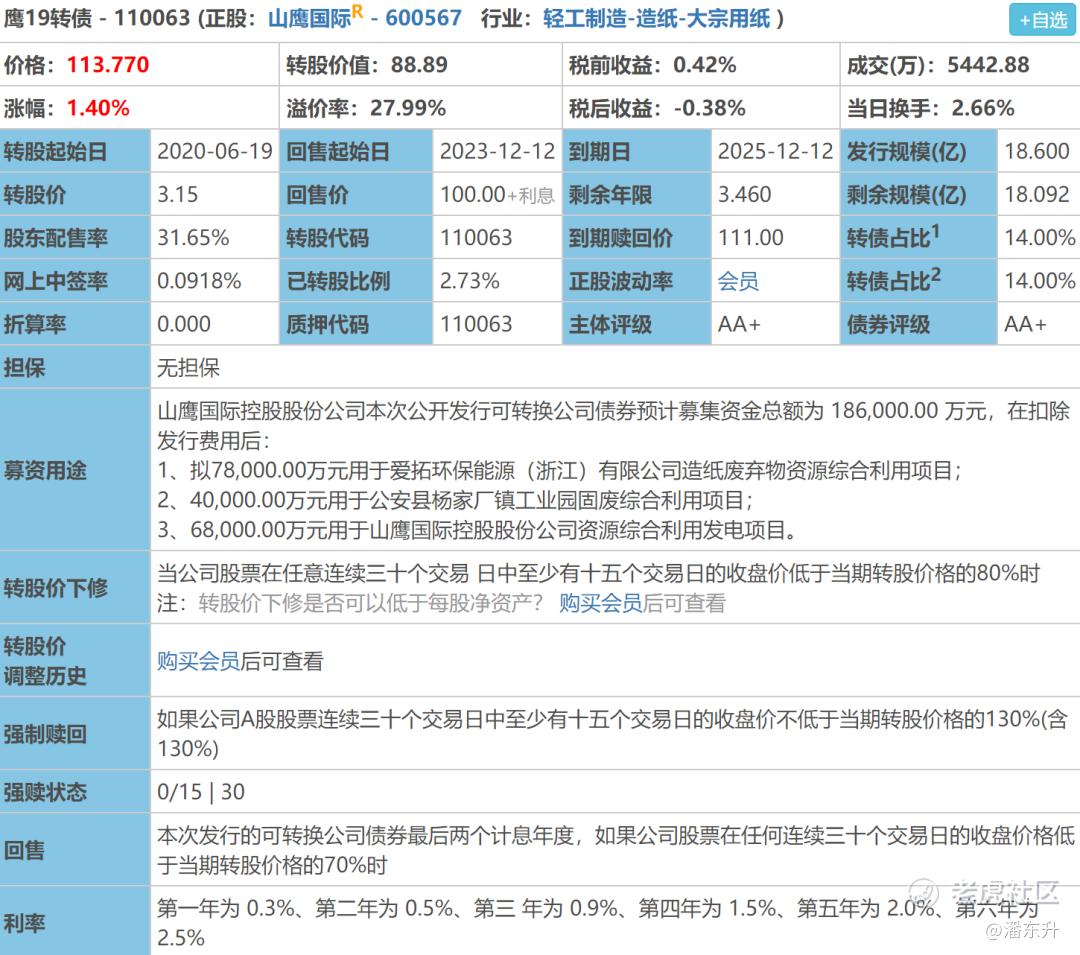
Task: Click the 正股波动率 header cell
Action: pos(637,281)
